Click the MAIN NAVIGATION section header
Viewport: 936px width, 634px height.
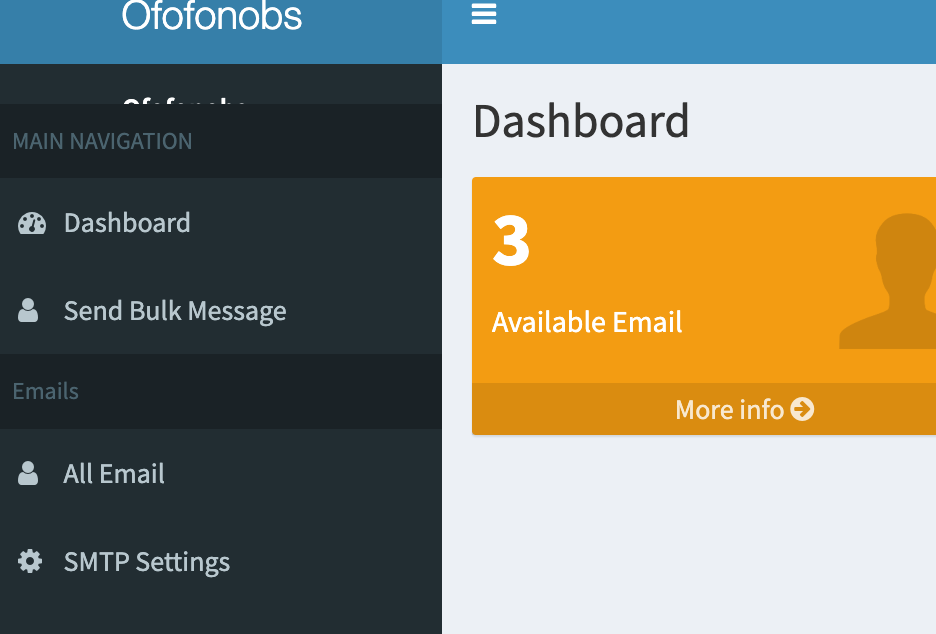102,142
